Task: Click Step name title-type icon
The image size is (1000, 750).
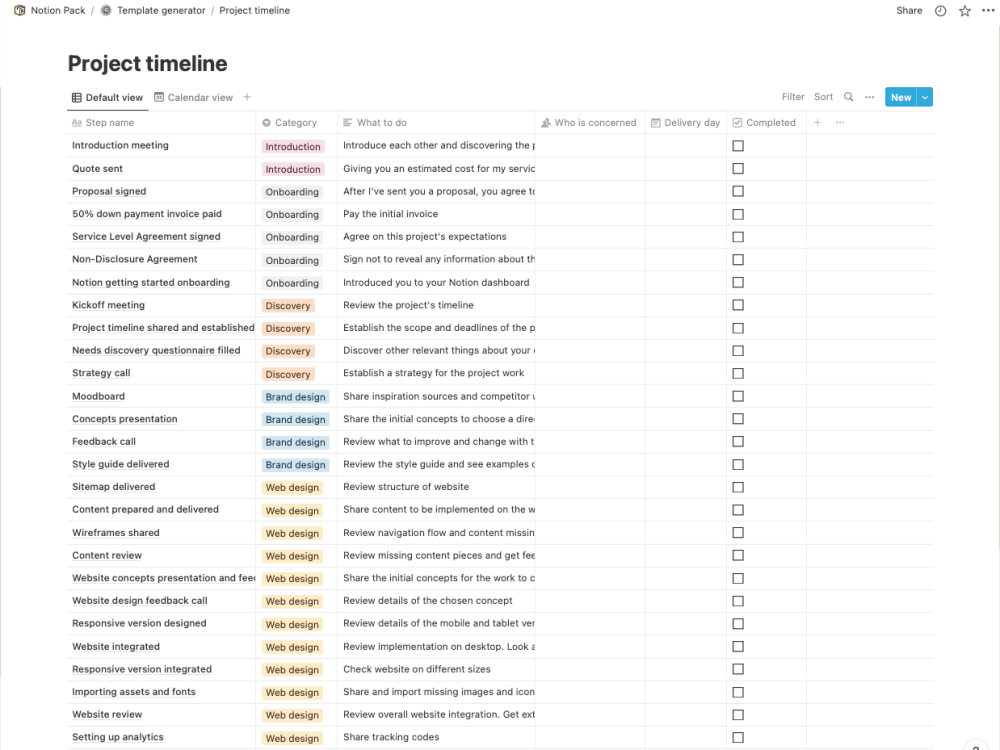Action: point(77,122)
